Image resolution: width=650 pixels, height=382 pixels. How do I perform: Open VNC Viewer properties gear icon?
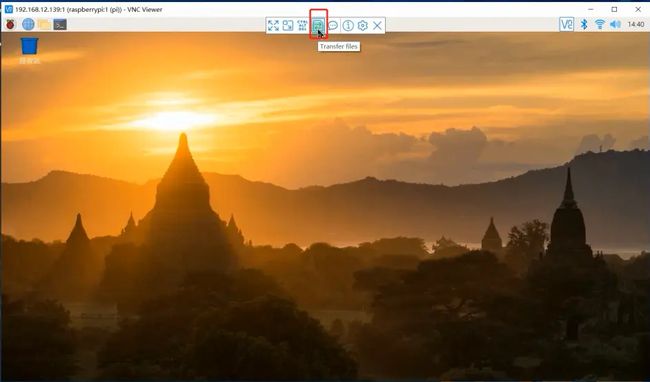(x=363, y=25)
